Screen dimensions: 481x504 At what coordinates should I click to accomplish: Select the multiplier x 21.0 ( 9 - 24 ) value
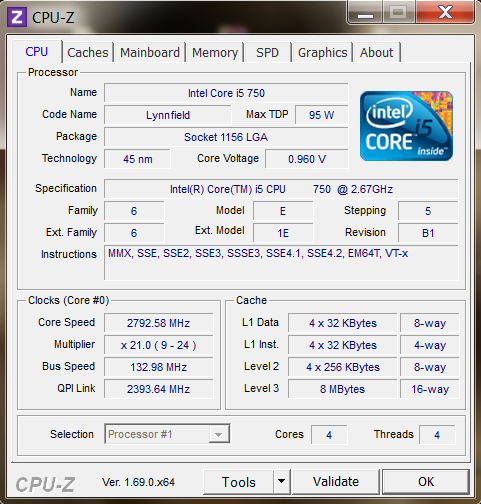(159, 345)
